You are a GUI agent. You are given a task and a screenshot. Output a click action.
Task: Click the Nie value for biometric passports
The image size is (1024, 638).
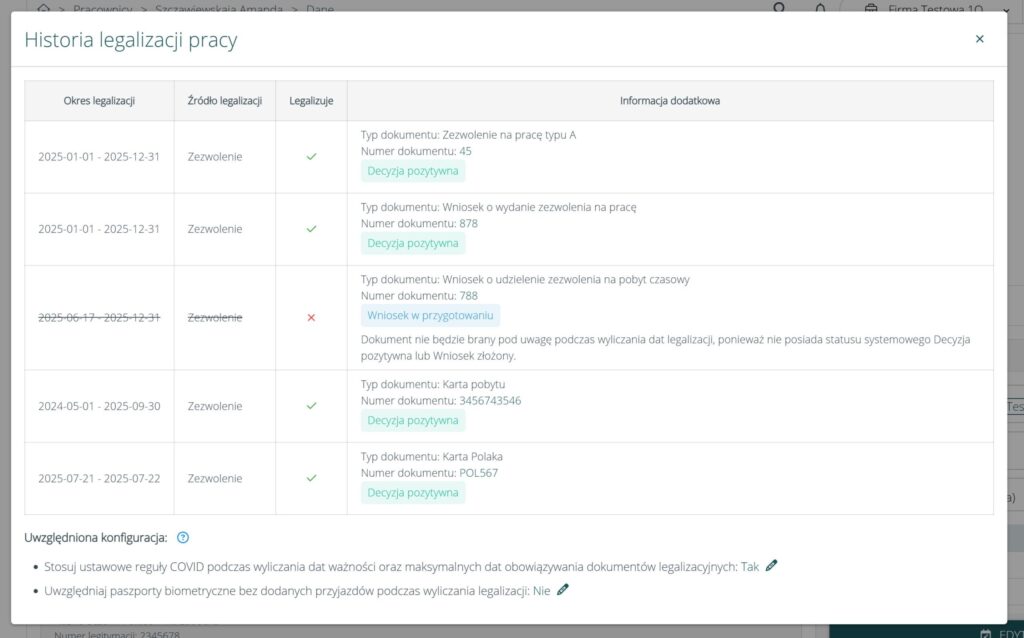541,591
